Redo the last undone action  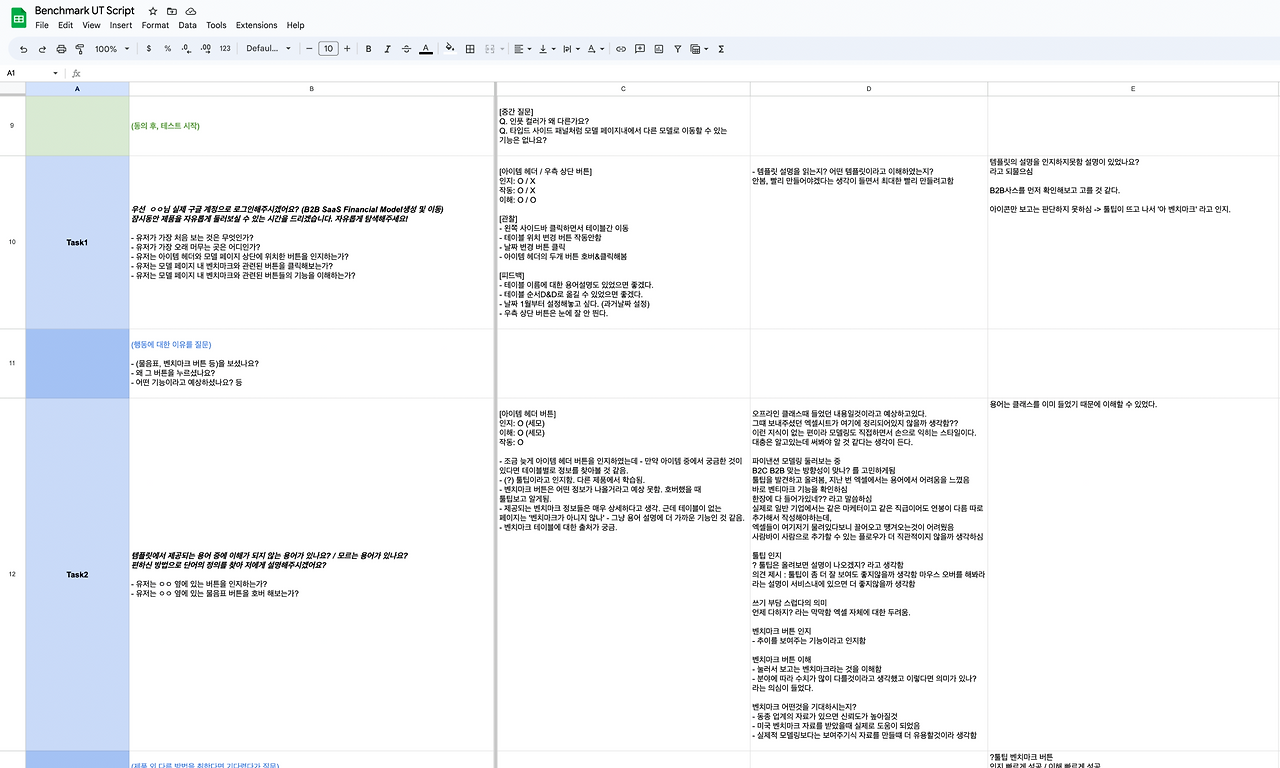pos(43,48)
